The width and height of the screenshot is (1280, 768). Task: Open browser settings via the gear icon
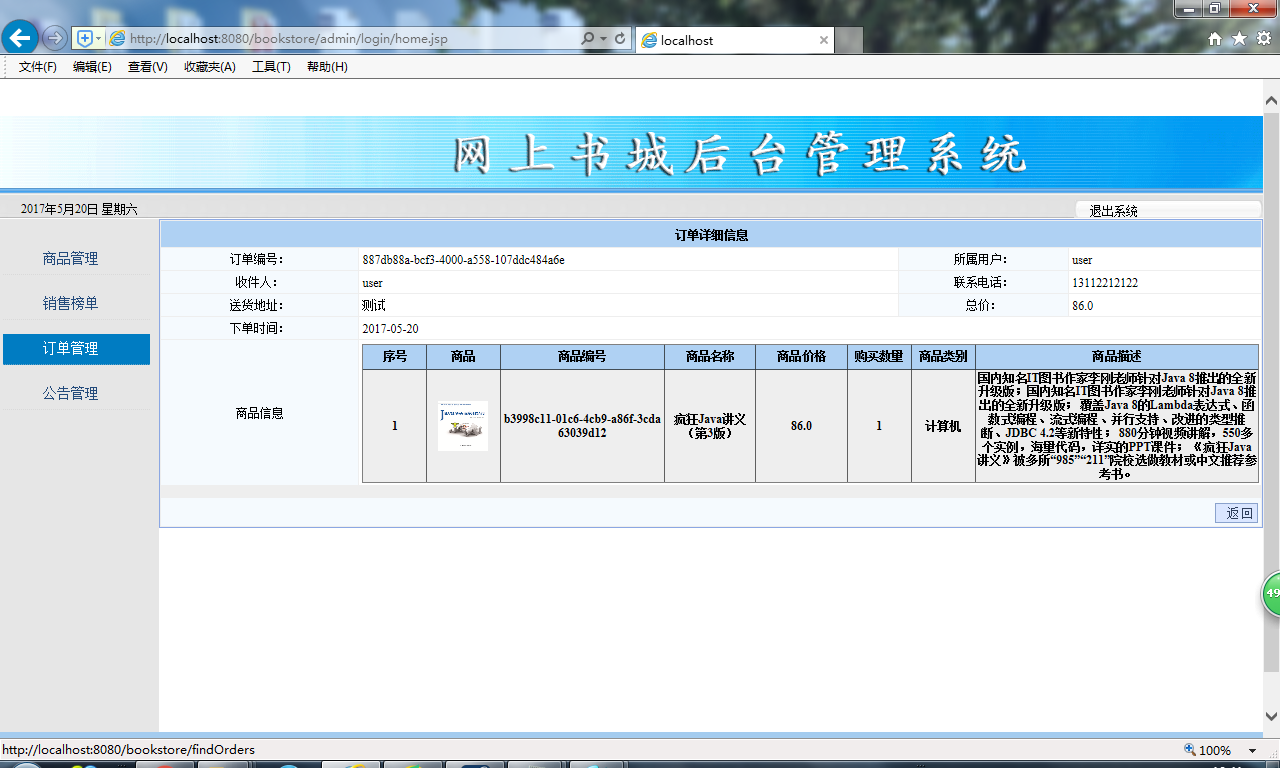[x=1264, y=37]
